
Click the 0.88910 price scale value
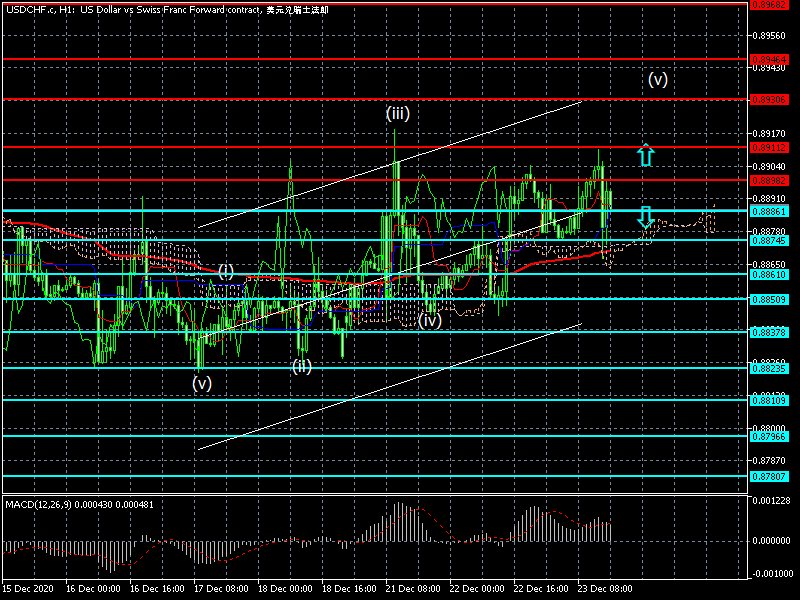769,198
